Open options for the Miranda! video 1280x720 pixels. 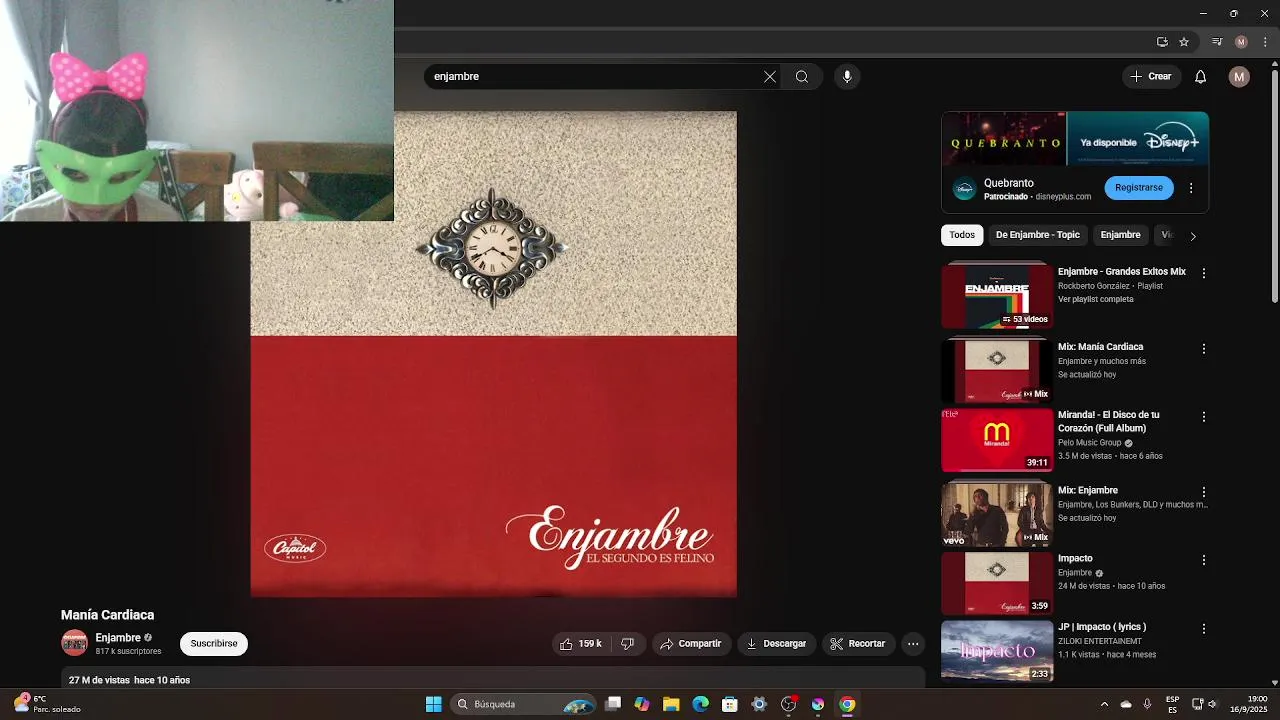tap(1204, 417)
